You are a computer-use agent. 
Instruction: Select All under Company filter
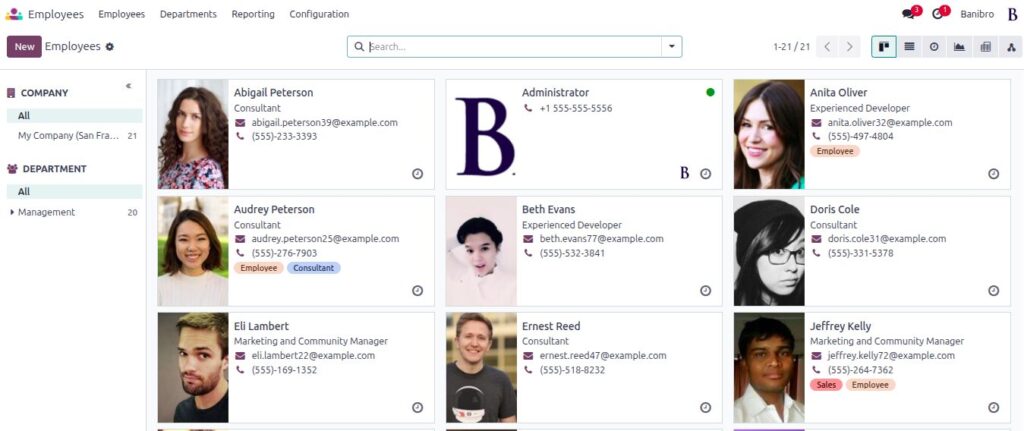click(74, 116)
